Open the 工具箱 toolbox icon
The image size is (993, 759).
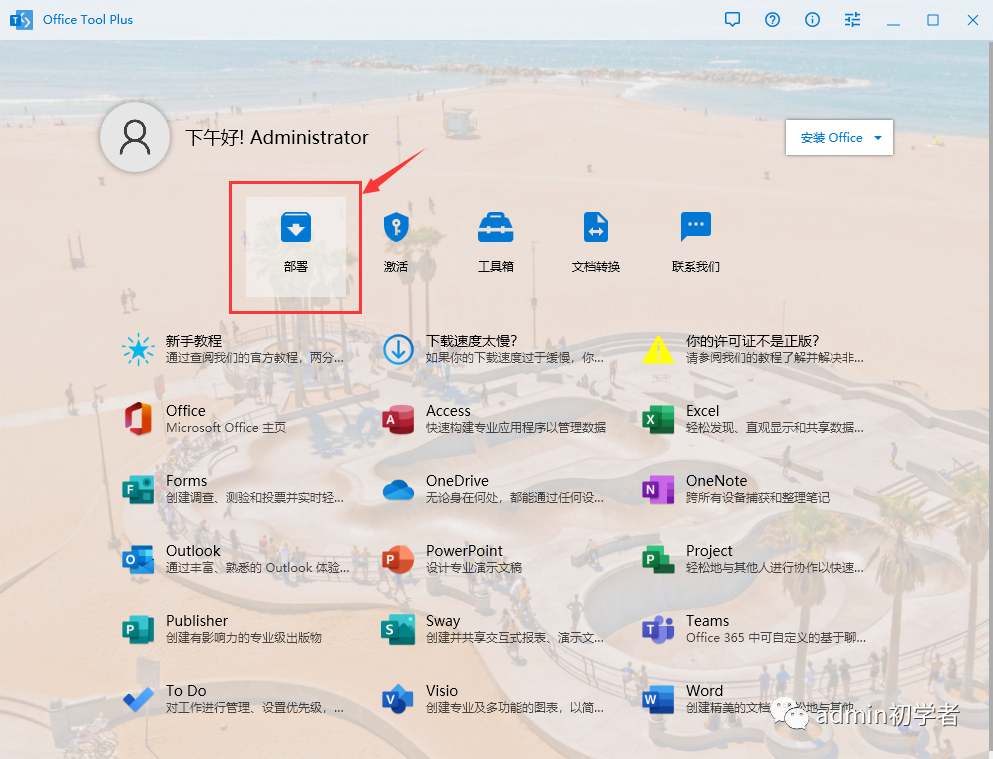point(495,227)
